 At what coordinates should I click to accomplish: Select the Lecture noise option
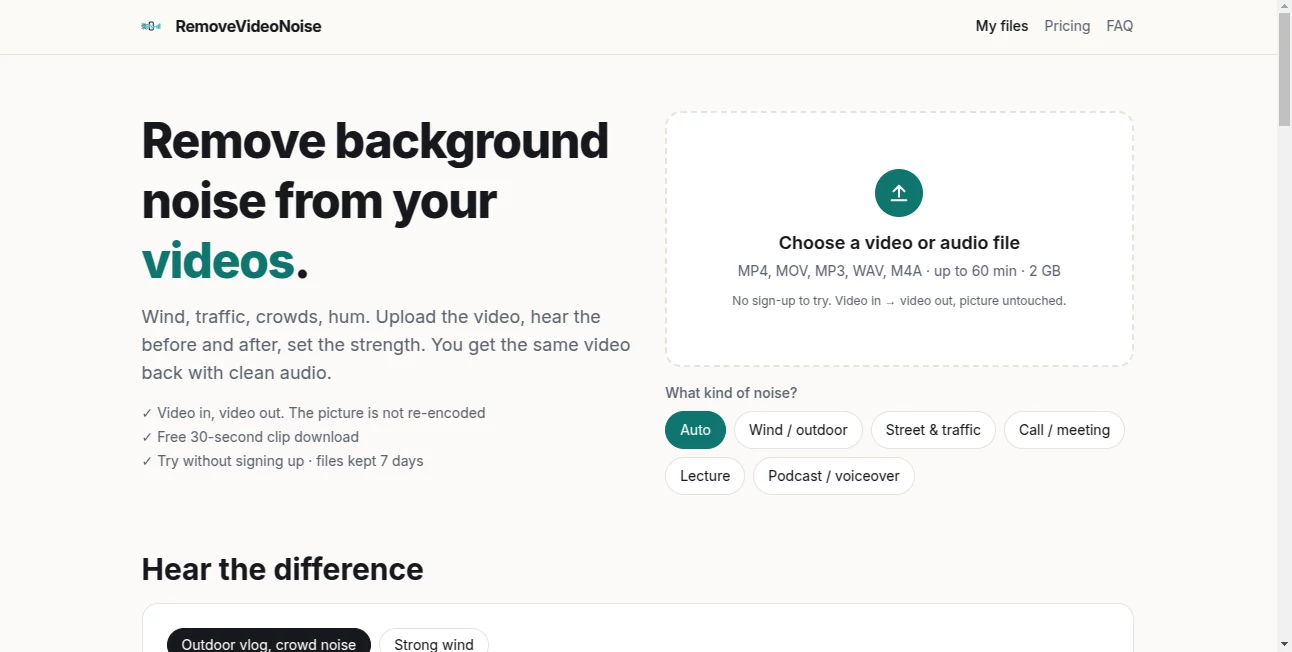tap(705, 476)
